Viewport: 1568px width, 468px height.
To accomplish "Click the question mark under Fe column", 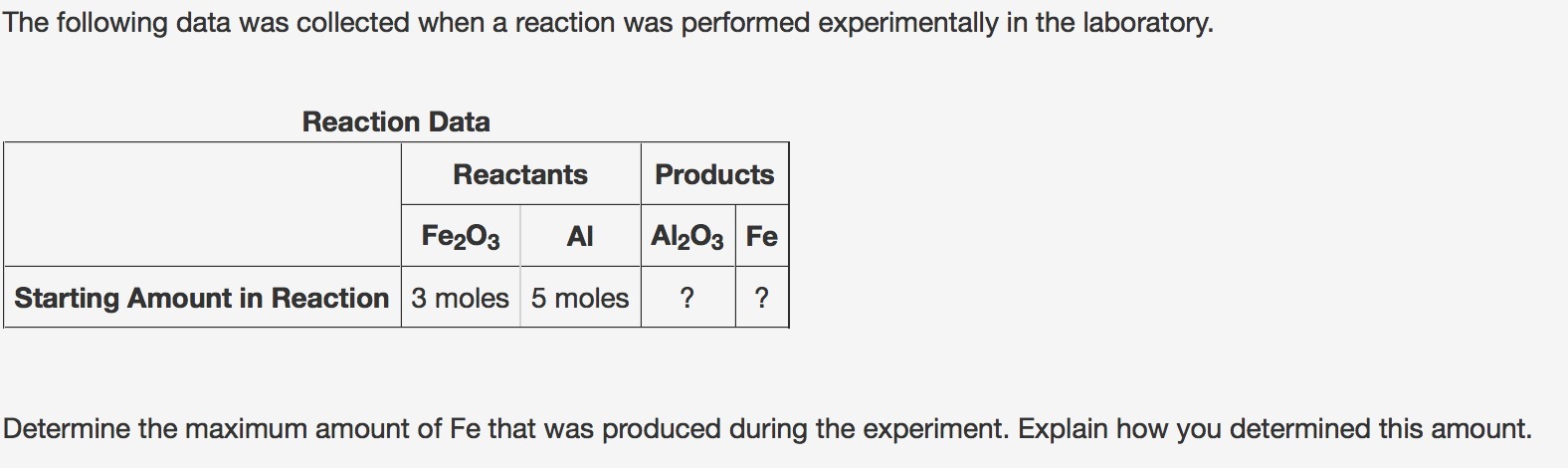I will tap(762, 298).
